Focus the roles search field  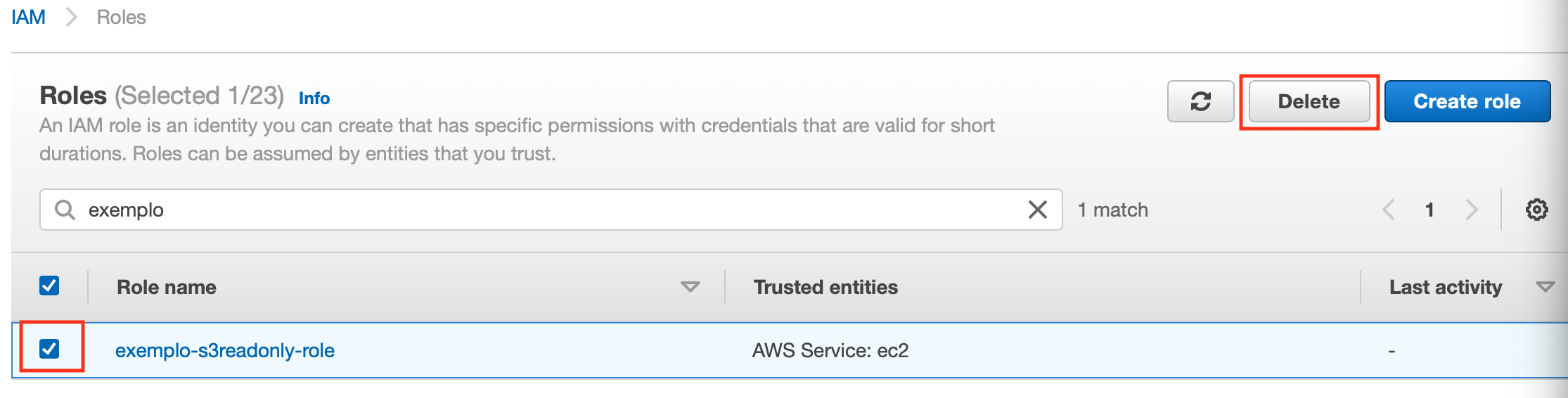coord(548,210)
